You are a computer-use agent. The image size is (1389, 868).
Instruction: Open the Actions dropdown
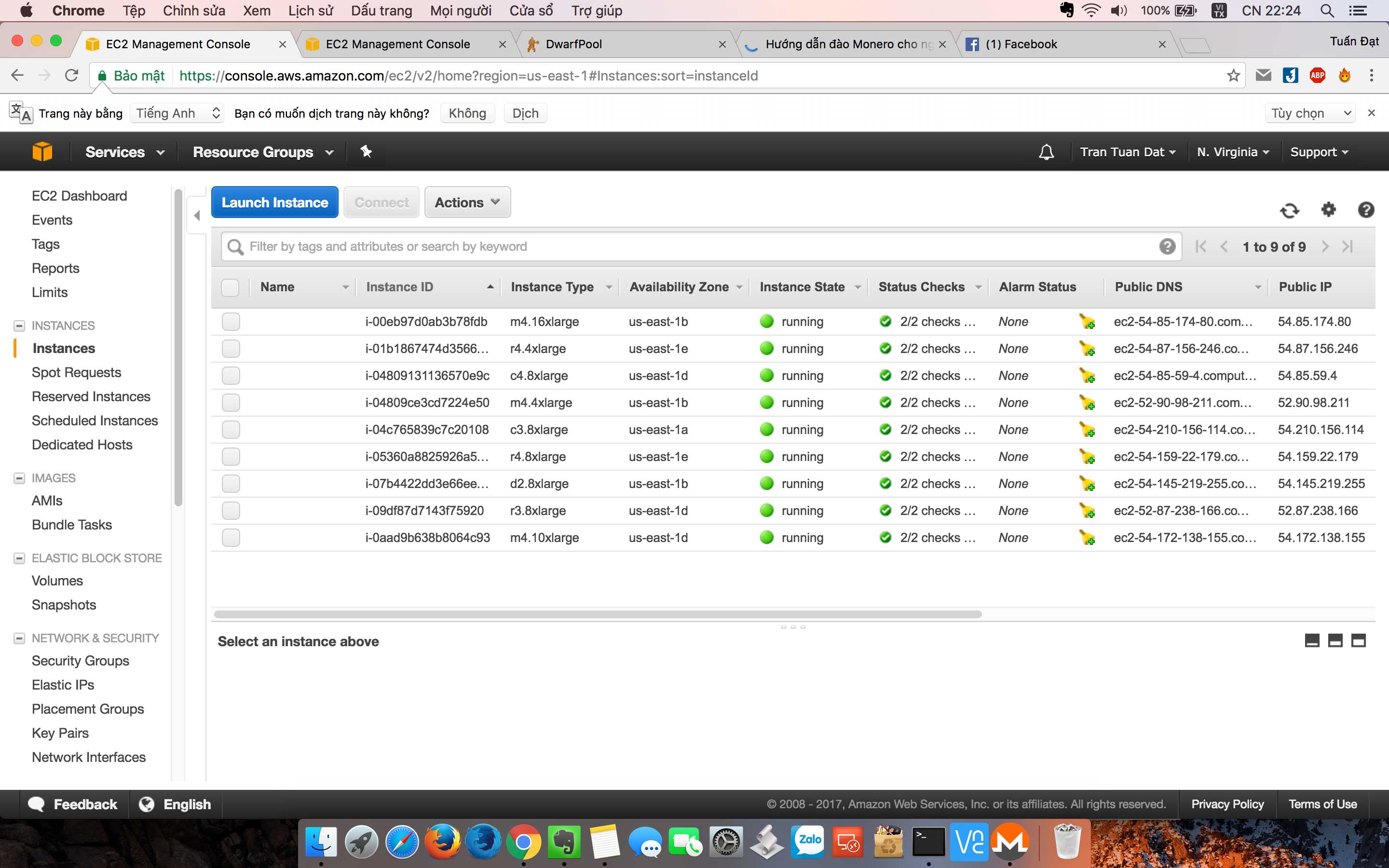click(467, 203)
